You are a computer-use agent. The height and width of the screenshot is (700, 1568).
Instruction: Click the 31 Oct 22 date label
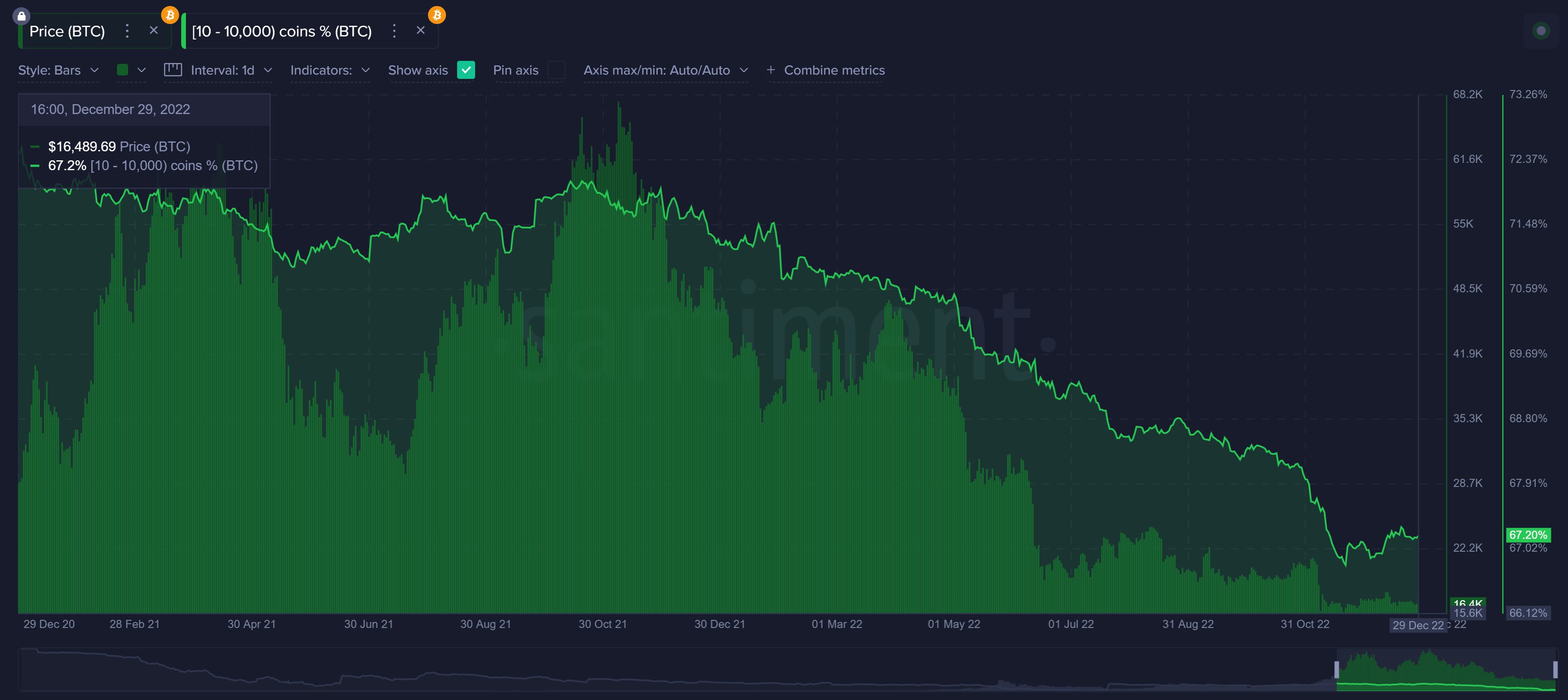click(1305, 624)
